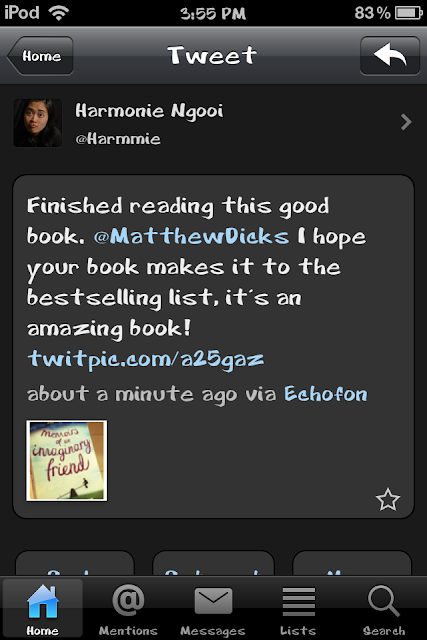Tap the @Harmmie username handle
The height and width of the screenshot is (640, 427).
[118, 139]
